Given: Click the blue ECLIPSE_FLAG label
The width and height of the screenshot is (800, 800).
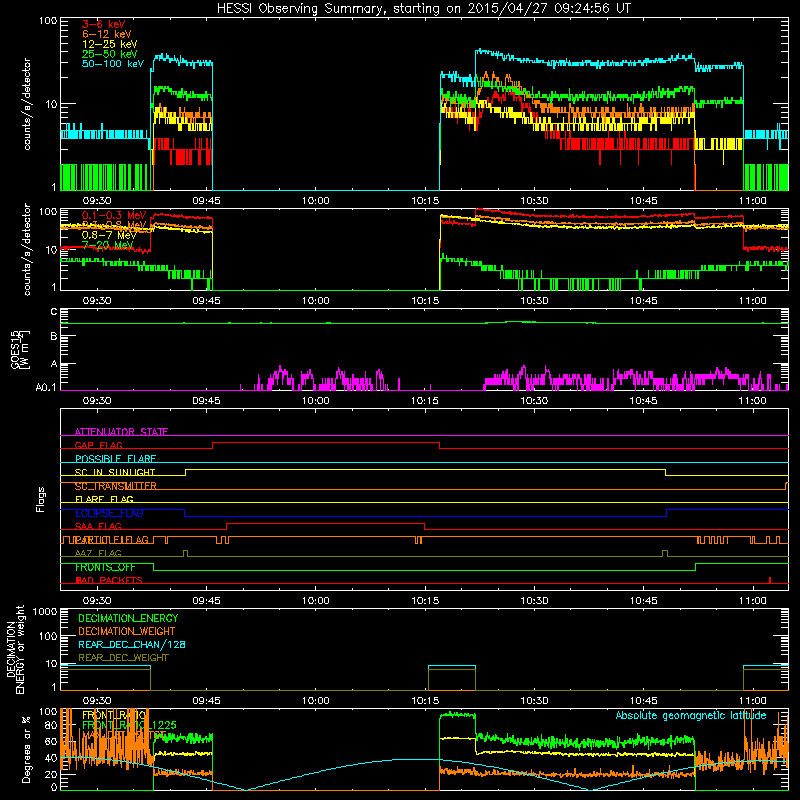Looking at the screenshot, I should (x=109, y=513).
